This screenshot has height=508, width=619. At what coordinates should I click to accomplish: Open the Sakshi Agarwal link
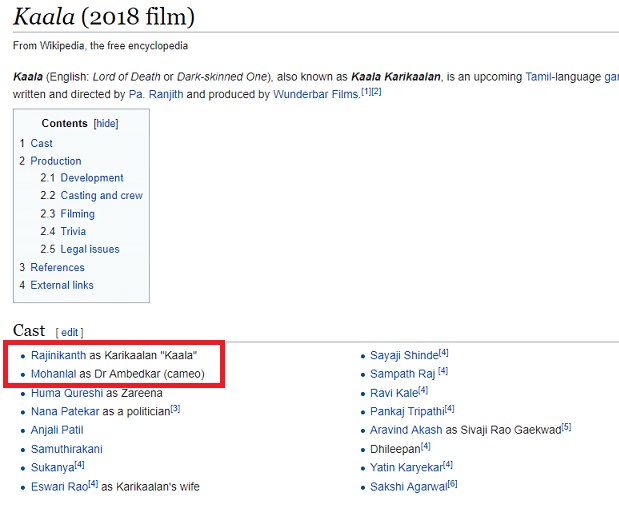[x=409, y=487]
